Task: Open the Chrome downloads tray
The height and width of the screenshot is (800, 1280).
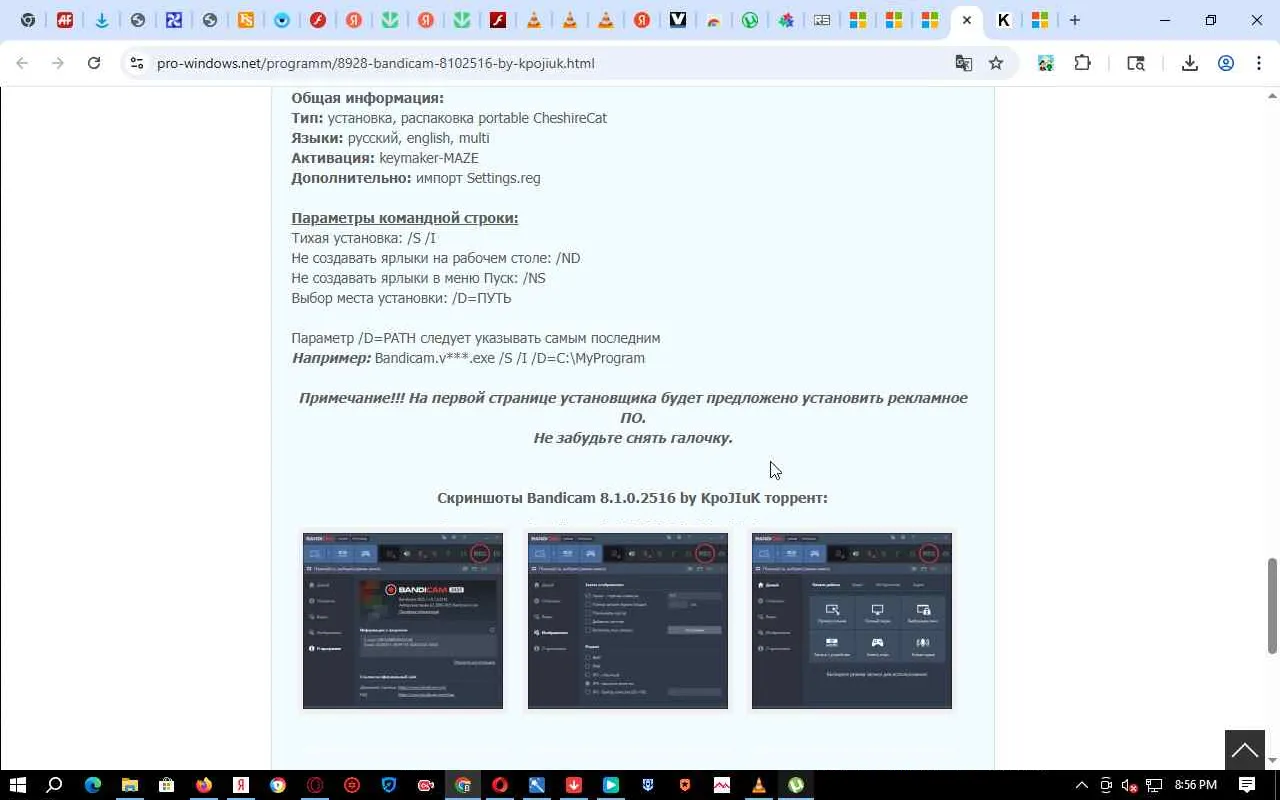Action: (x=1189, y=63)
